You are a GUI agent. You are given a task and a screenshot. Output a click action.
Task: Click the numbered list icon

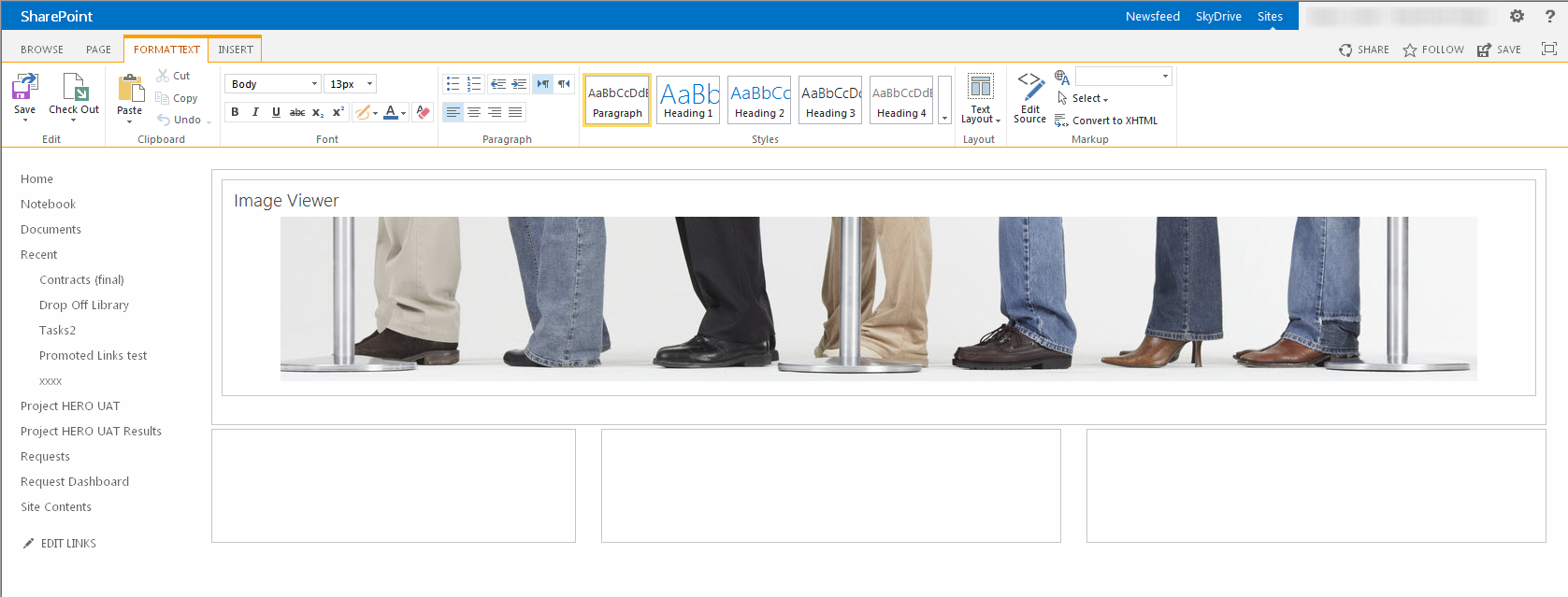(474, 84)
